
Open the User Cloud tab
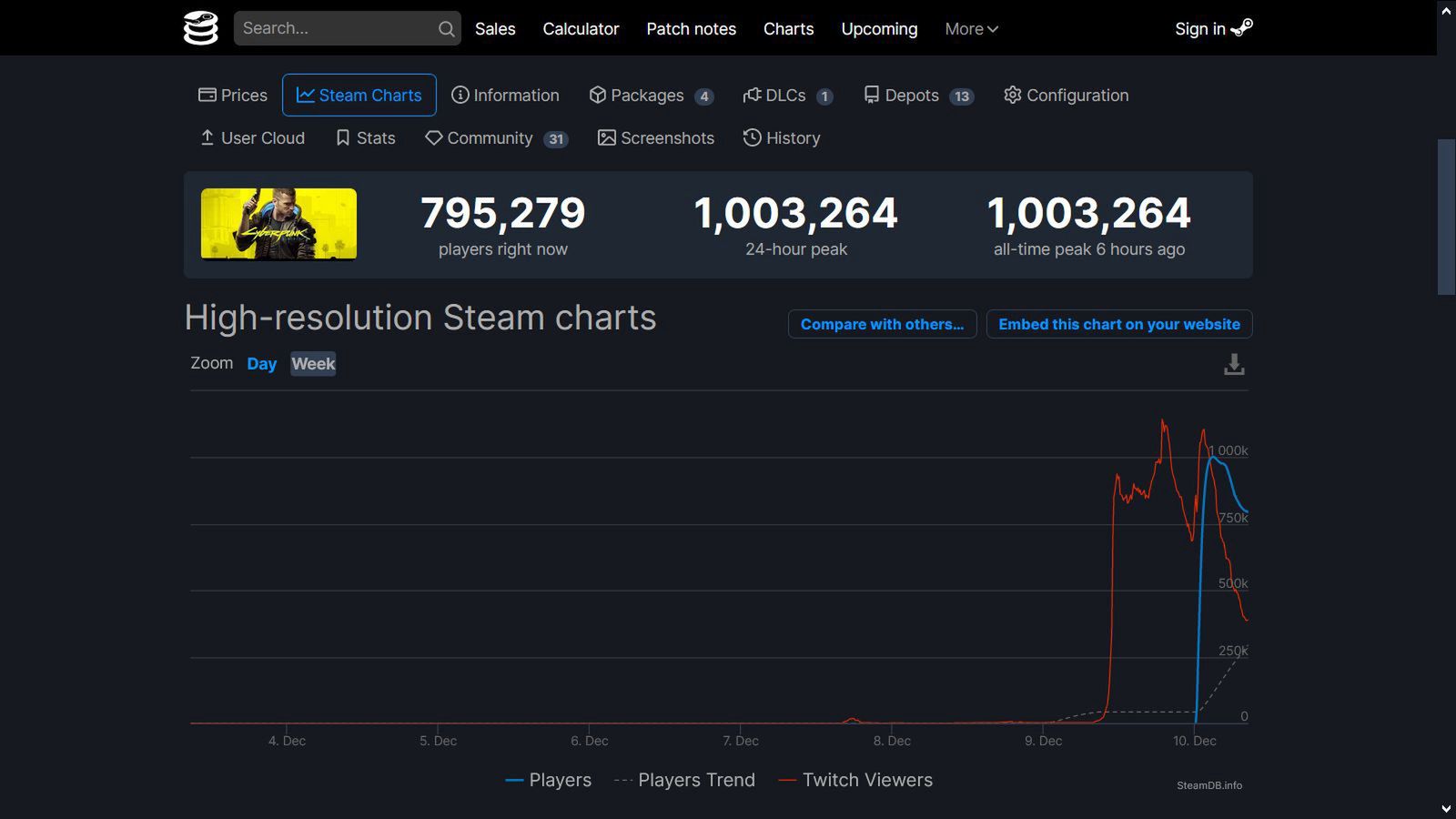[252, 138]
